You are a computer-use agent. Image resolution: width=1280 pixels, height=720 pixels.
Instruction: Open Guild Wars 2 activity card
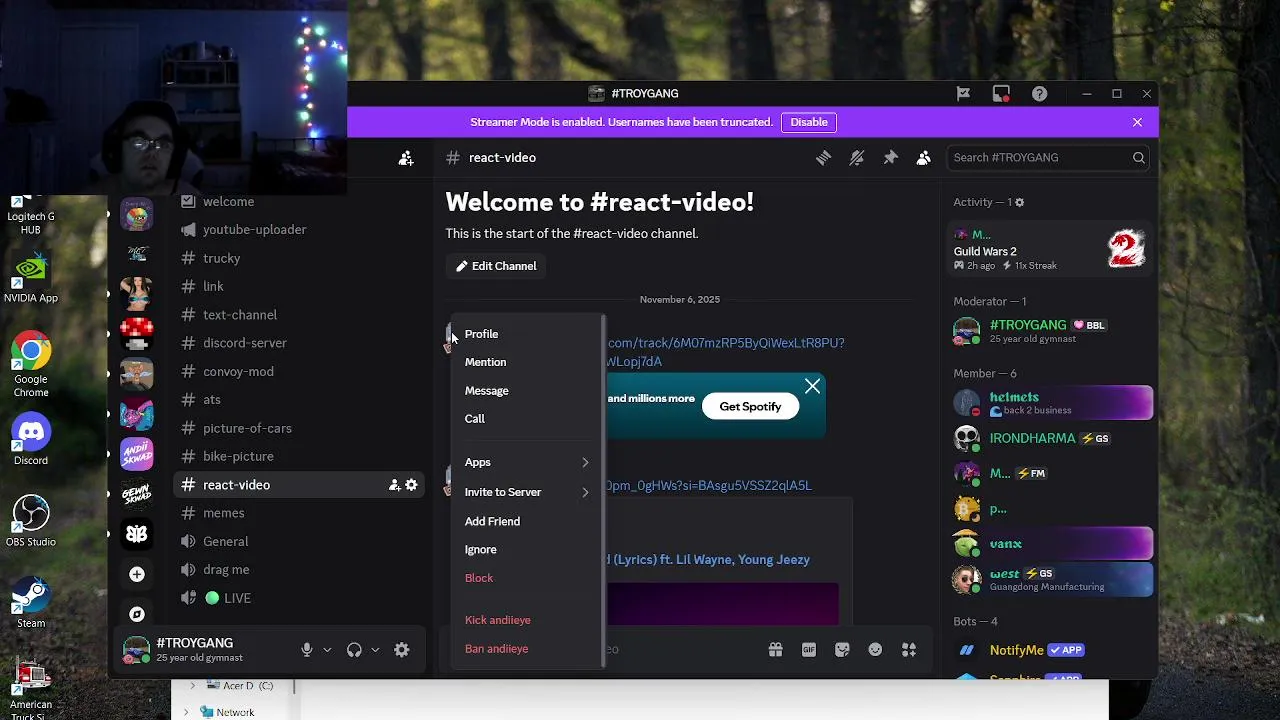[1050, 249]
